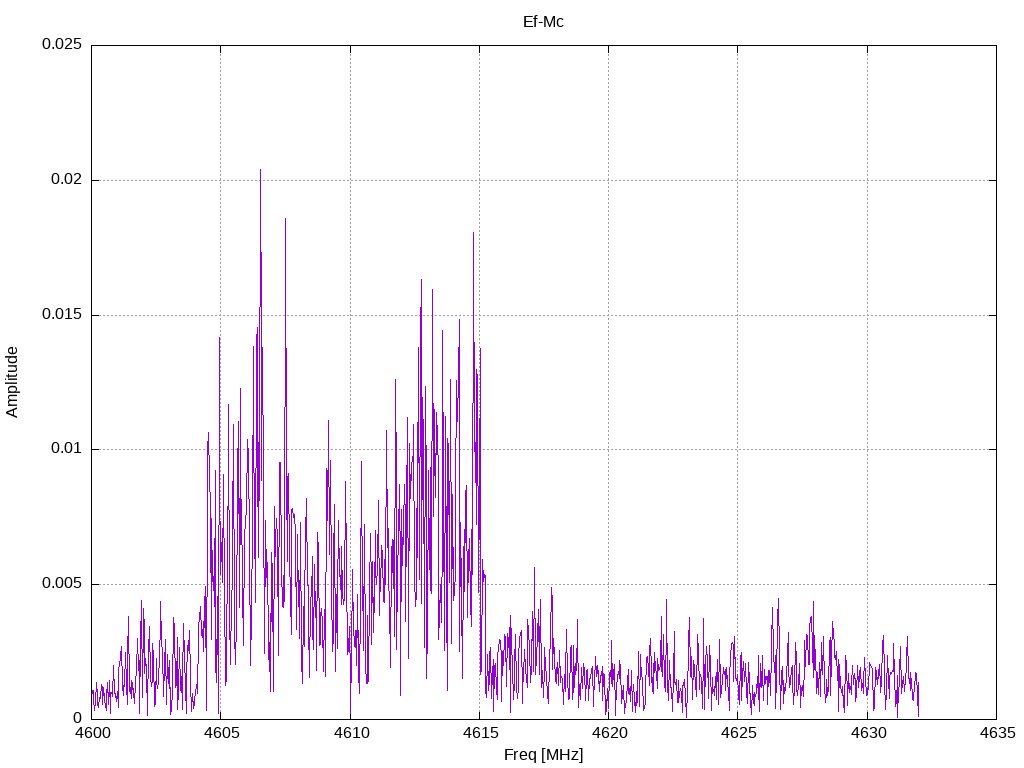1024x768 pixels.
Task: Click the y-axis 0 tick label
Action: pyautogui.click(x=78, y=718)
